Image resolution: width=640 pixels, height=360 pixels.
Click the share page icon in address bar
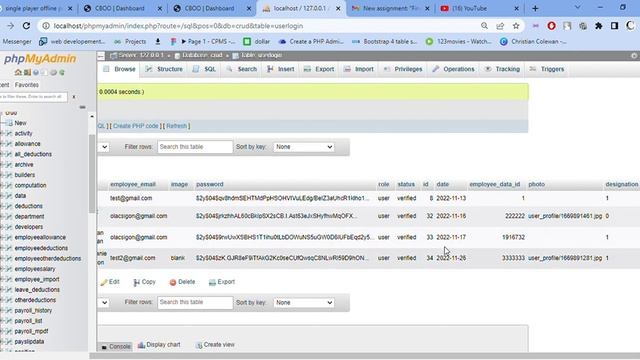pos(500,26)
